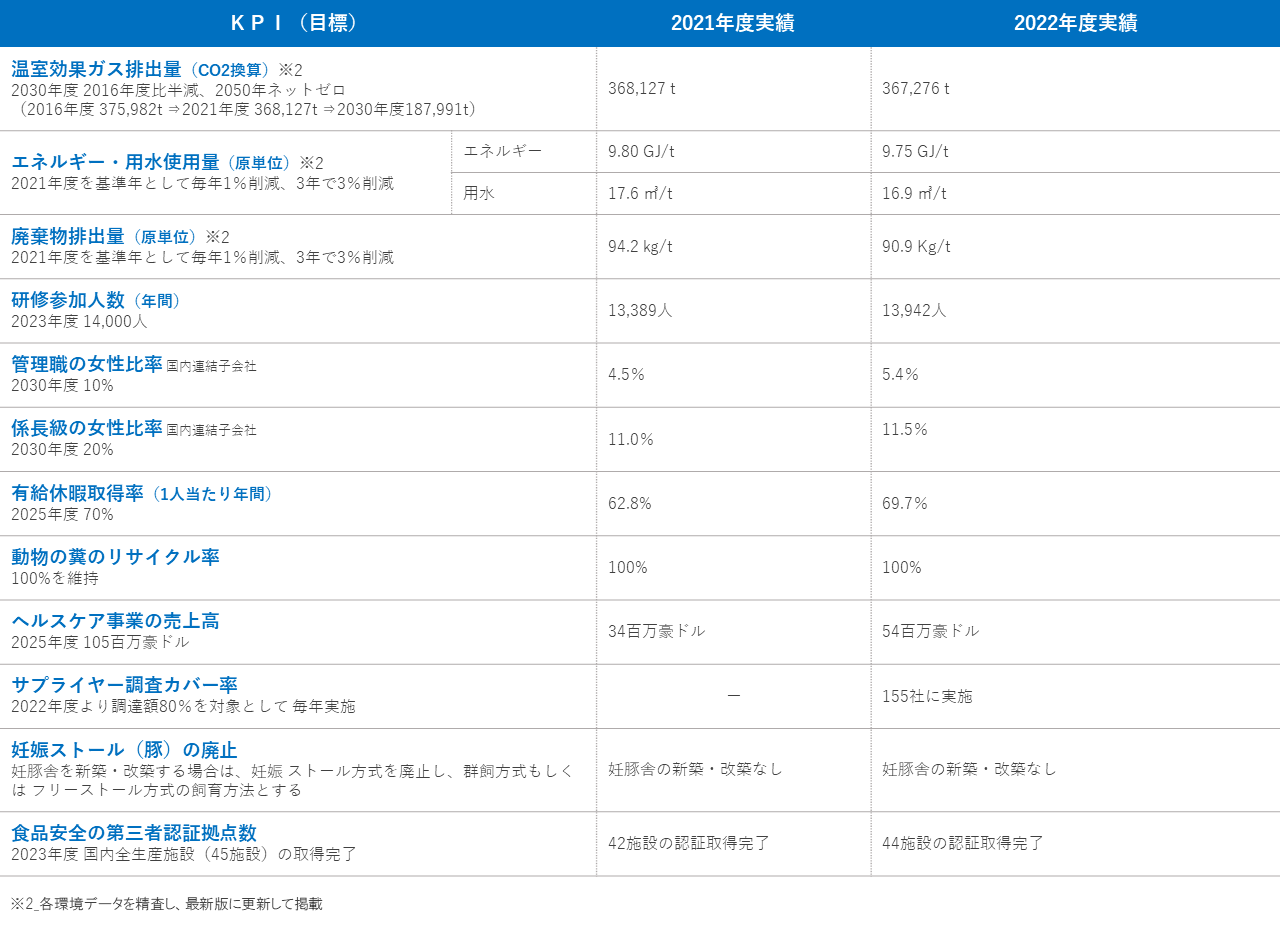Click the '2021年度実績' column header

[733, 24]
